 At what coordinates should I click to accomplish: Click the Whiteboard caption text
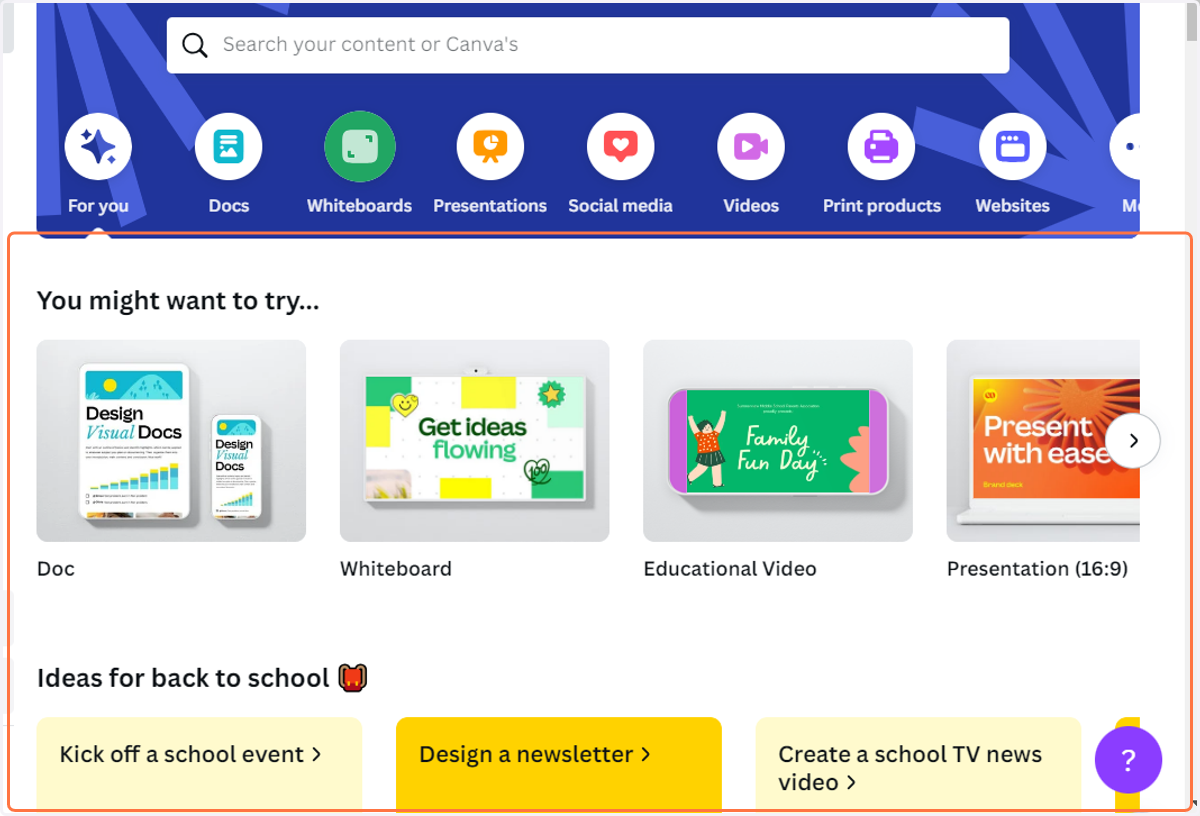[x=396, y=569]
